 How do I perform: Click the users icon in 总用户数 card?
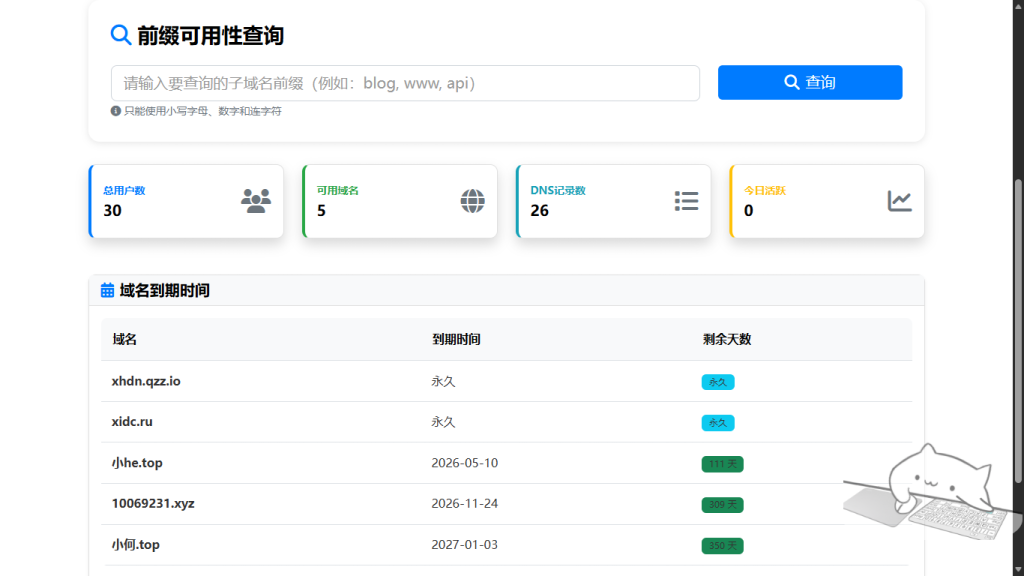click(256, 201)
